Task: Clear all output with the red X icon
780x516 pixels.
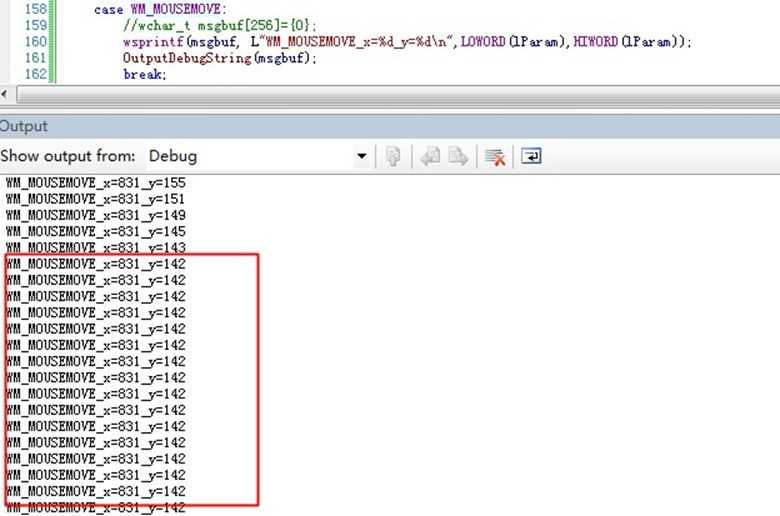Action: [495, 157]
